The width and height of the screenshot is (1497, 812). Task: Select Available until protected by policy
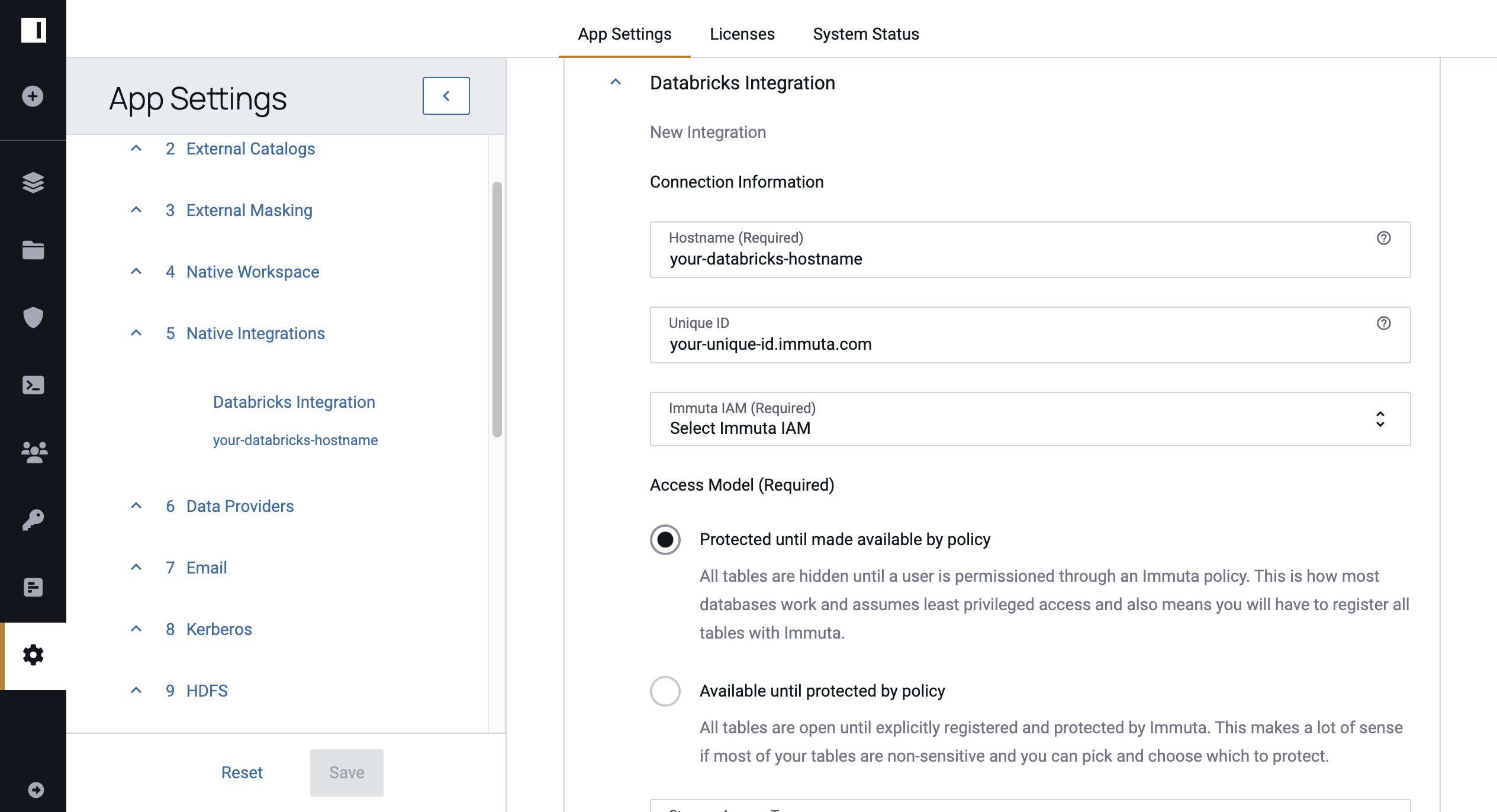[664, 691]
